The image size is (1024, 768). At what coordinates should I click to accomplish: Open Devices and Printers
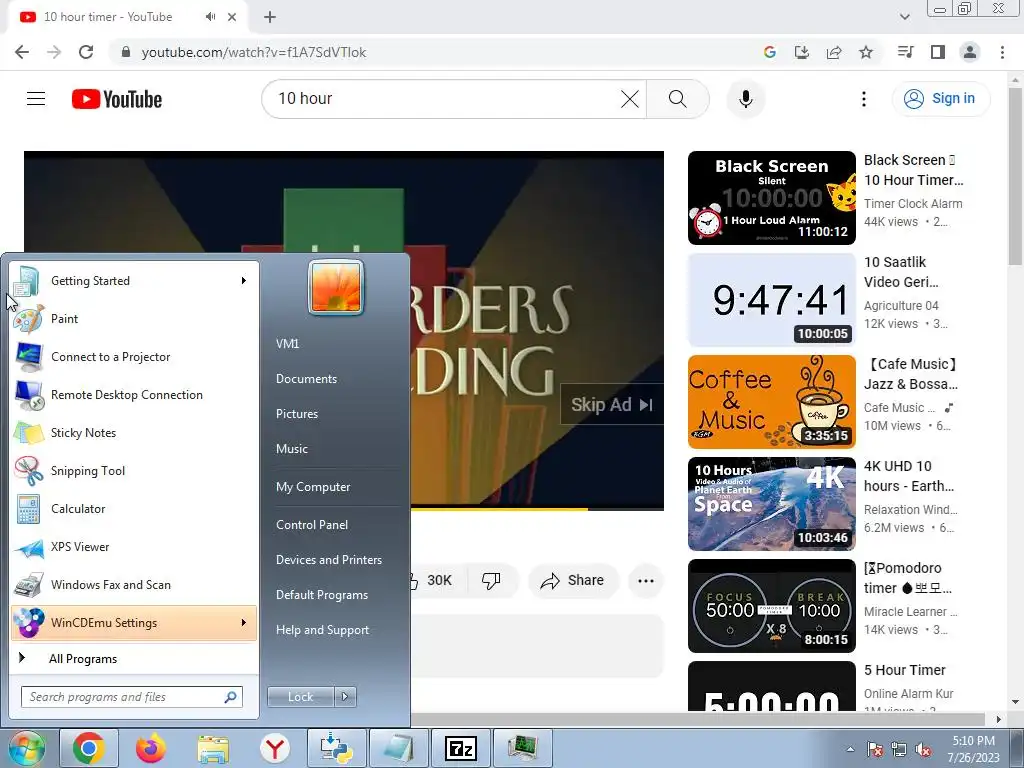(329, 560)
